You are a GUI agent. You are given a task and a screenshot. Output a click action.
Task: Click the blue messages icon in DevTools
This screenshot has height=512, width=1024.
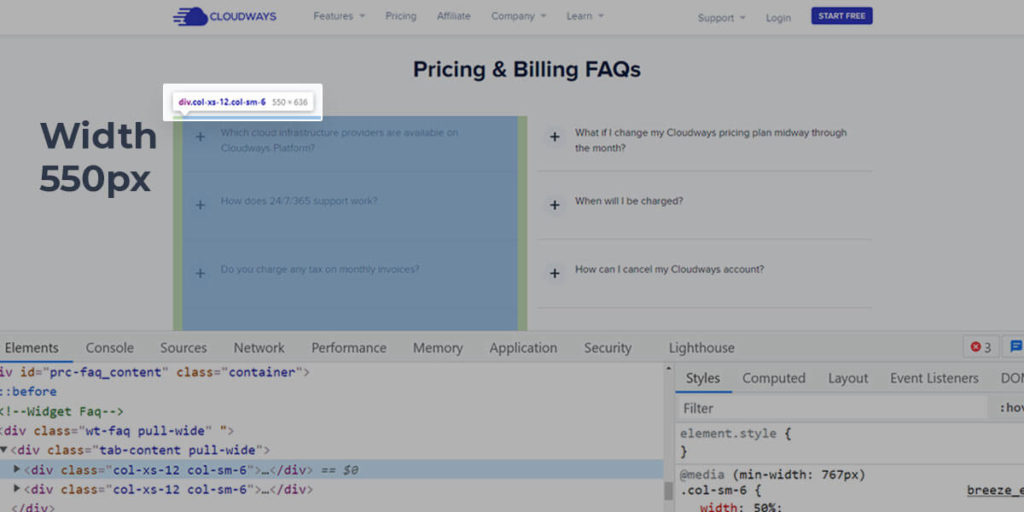(x=1016, y=347)
